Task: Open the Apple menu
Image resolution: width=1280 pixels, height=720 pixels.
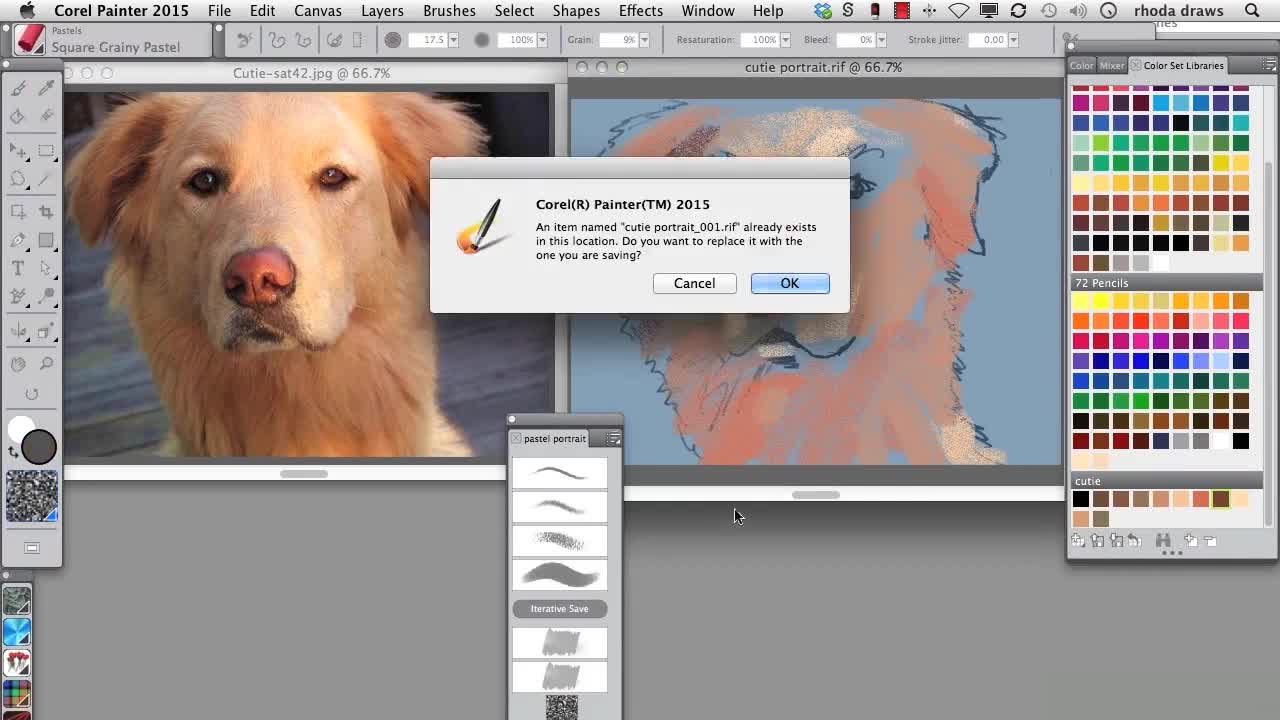Action: coord(27,11)
